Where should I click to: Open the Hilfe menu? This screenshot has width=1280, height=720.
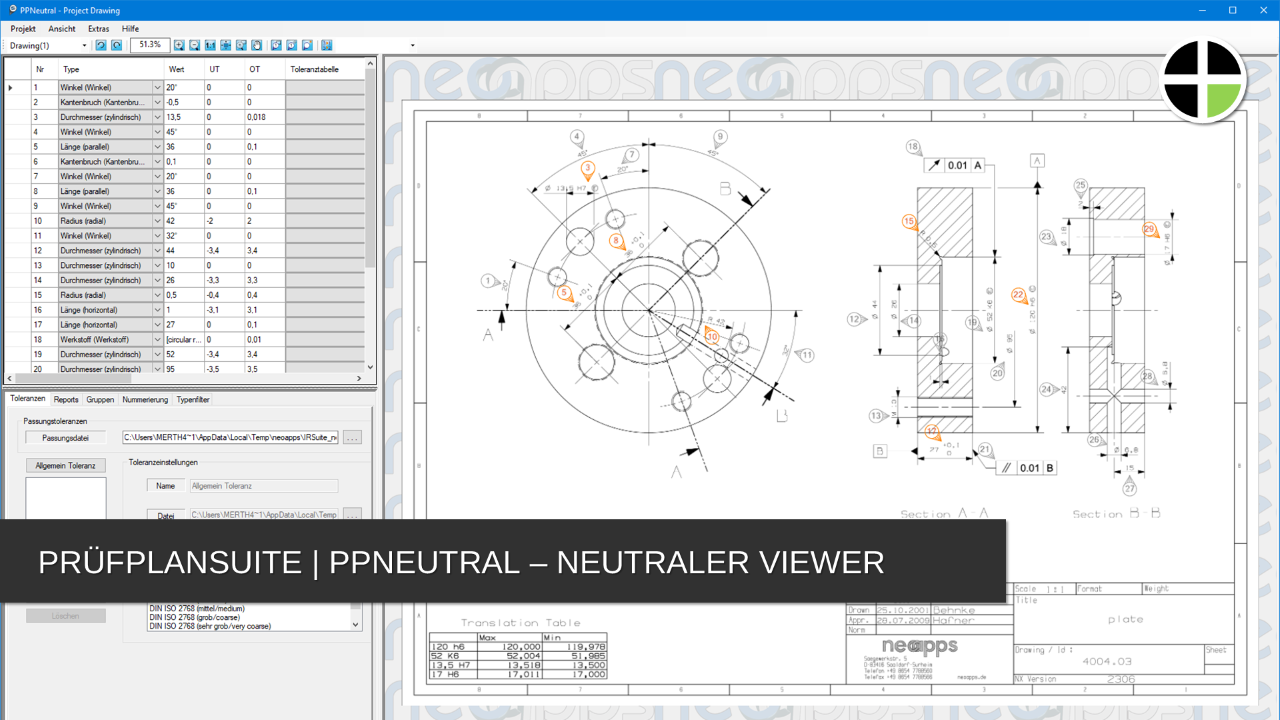click(x=130, y=29)
